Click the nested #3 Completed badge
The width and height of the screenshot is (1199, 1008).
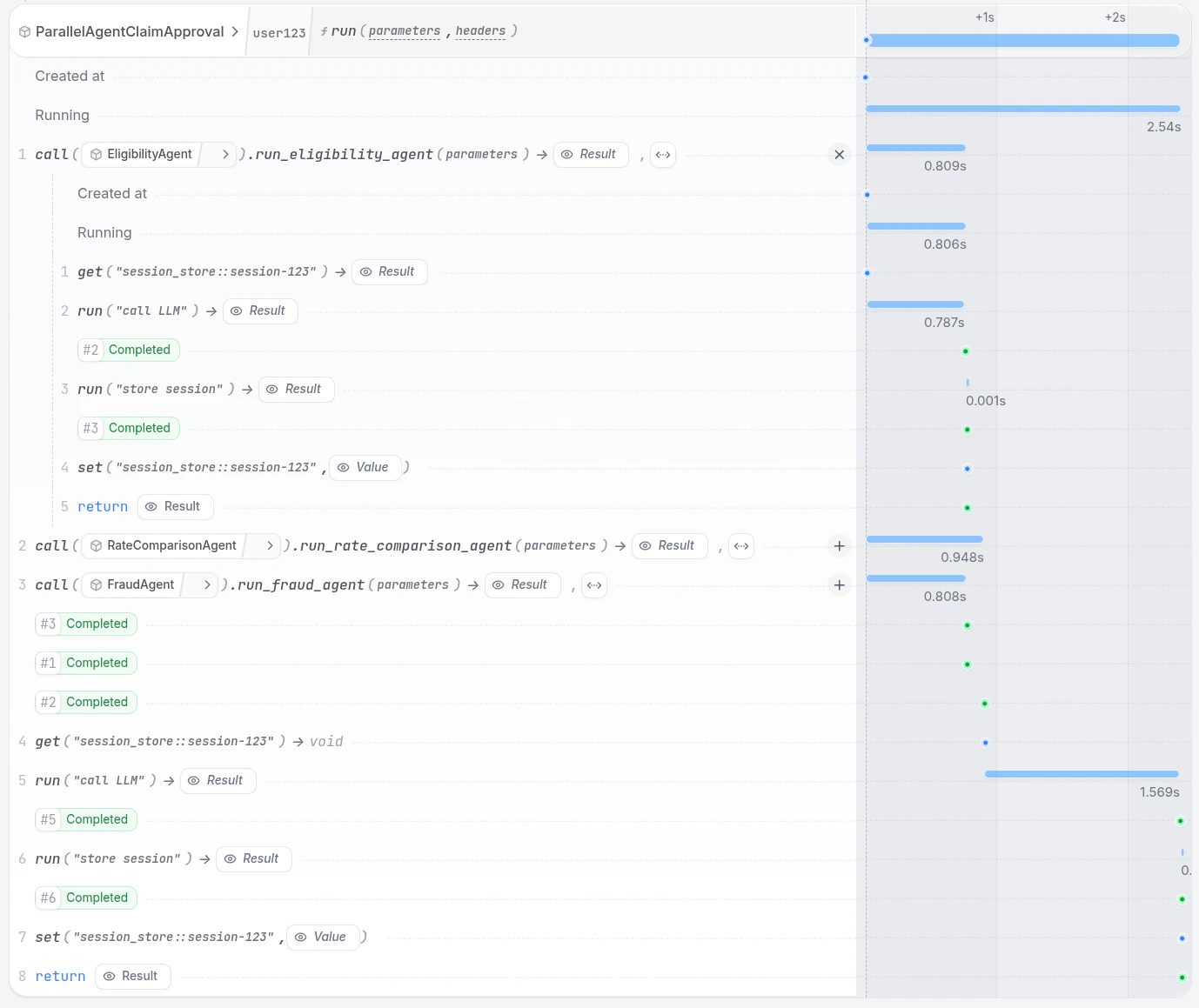pos(128,428)
